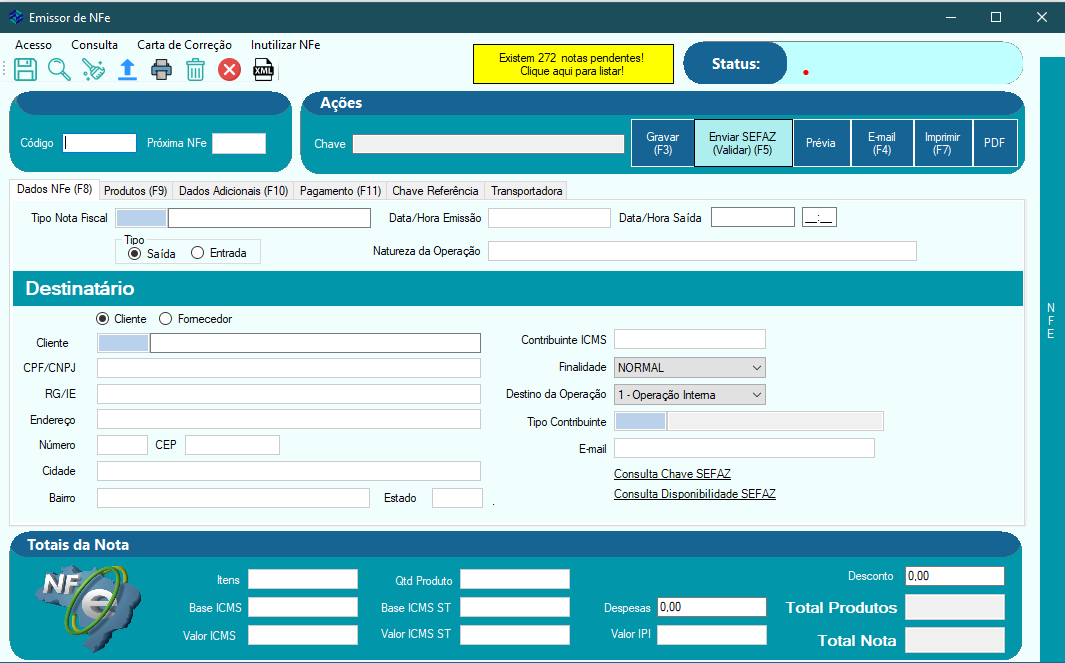Select the Saída radio button
The height and width of the screenshot is (663, 1065).
pos(135,253)
